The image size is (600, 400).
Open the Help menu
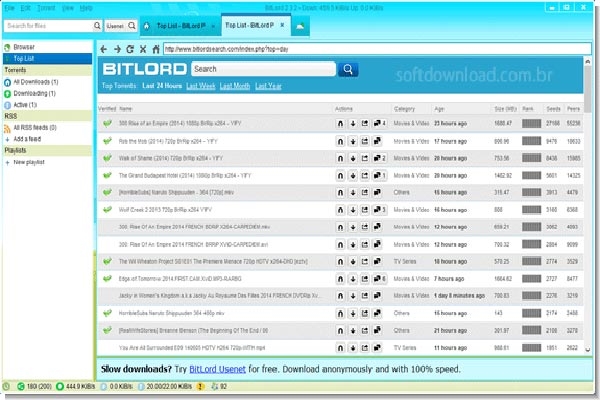point(86,8)
